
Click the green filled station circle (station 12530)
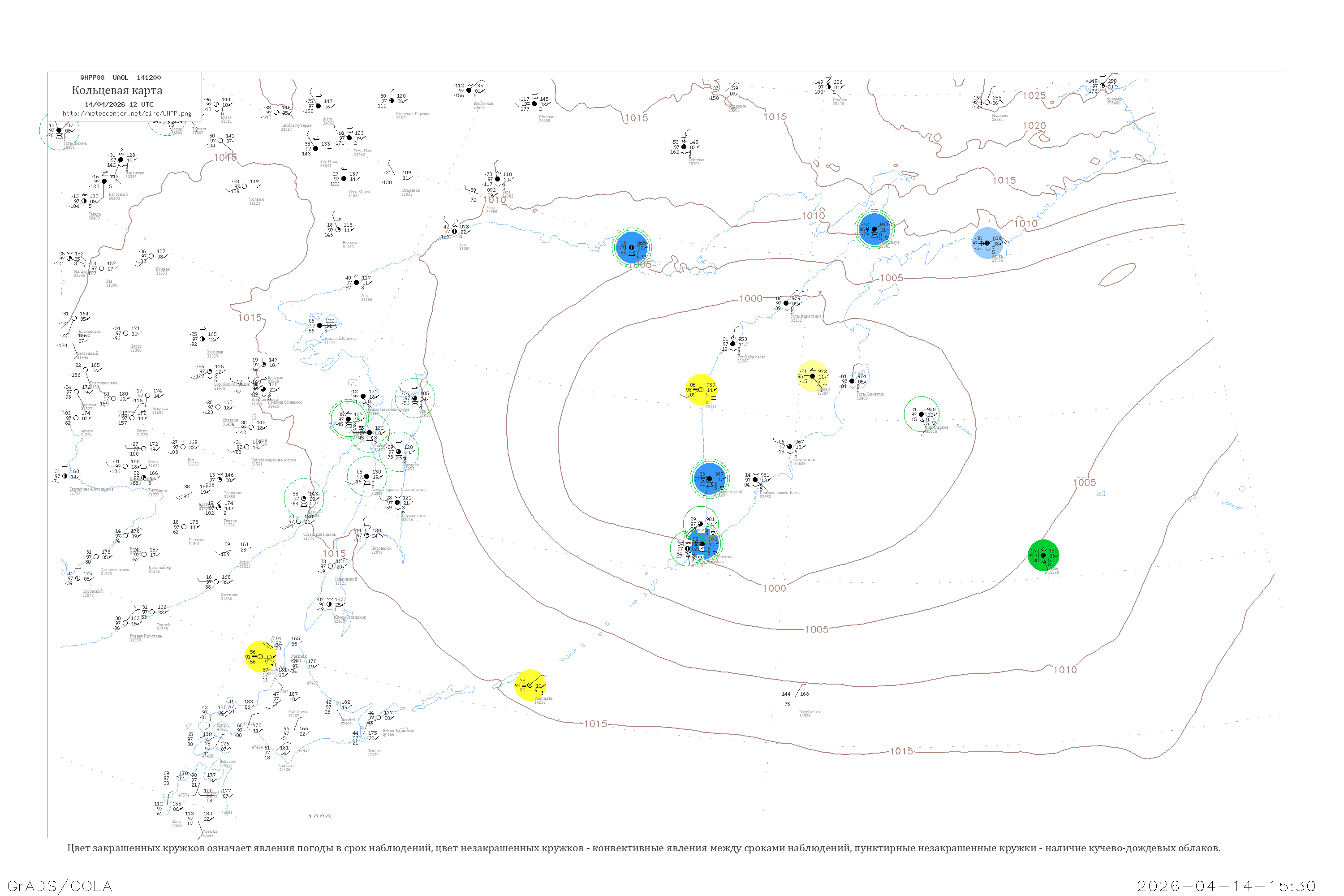1043,555
